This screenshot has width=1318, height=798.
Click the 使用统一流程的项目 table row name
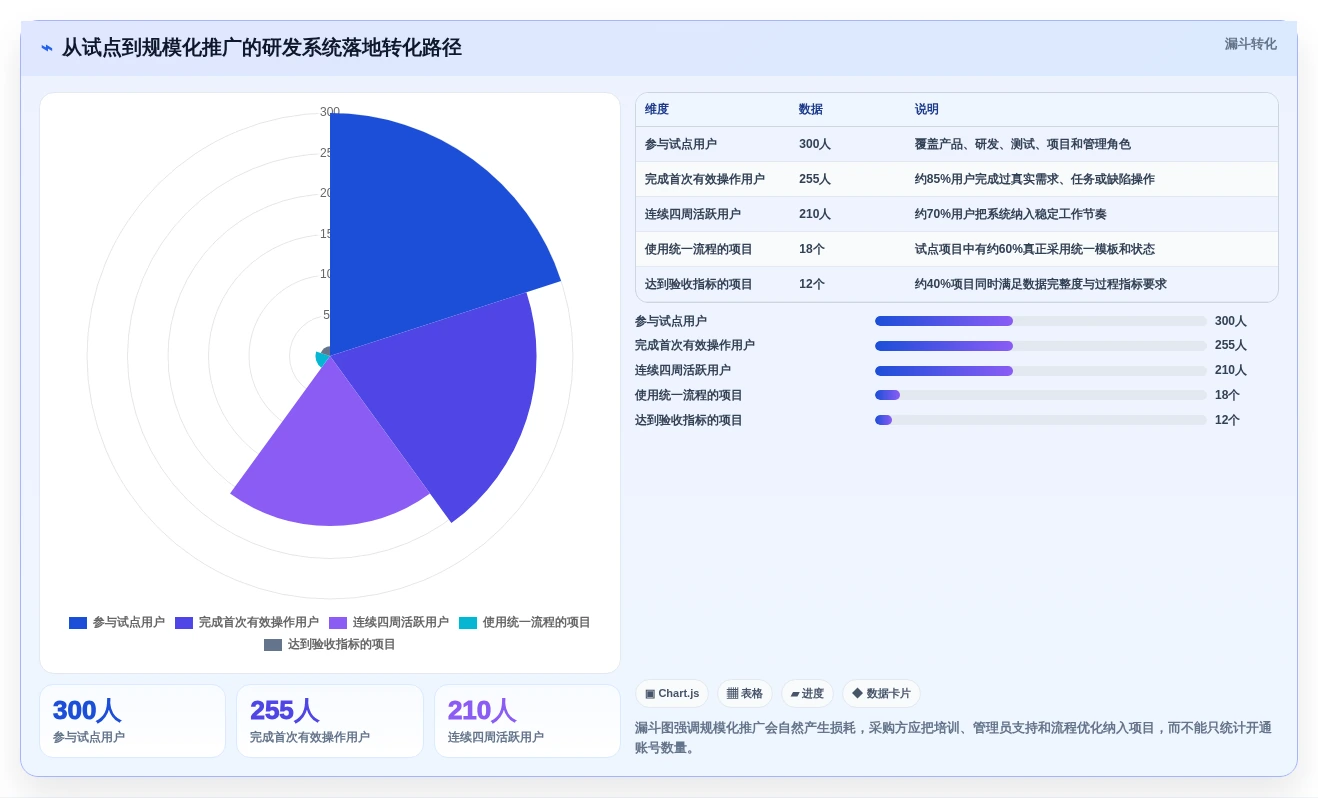coord(699,250)
